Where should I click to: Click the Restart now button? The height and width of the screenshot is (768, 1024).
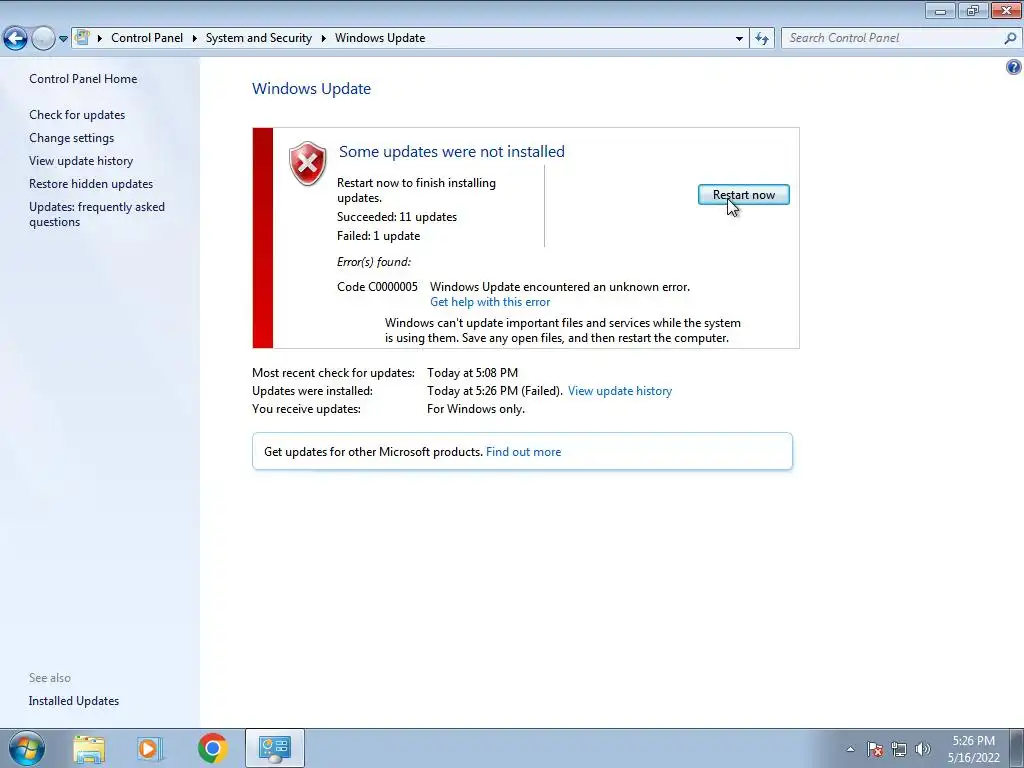pos(743,195)
